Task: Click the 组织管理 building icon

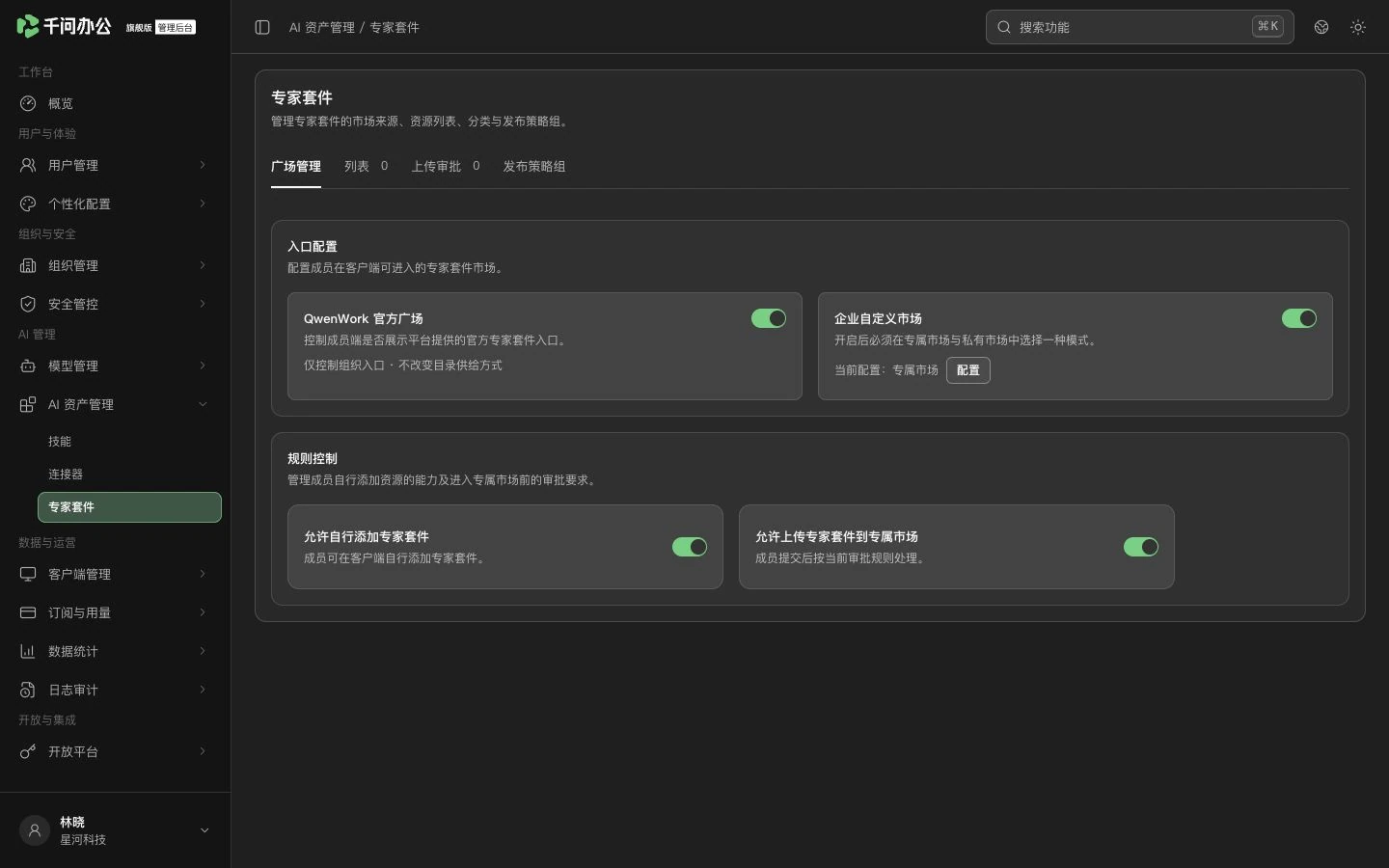Action: [28, 265]
